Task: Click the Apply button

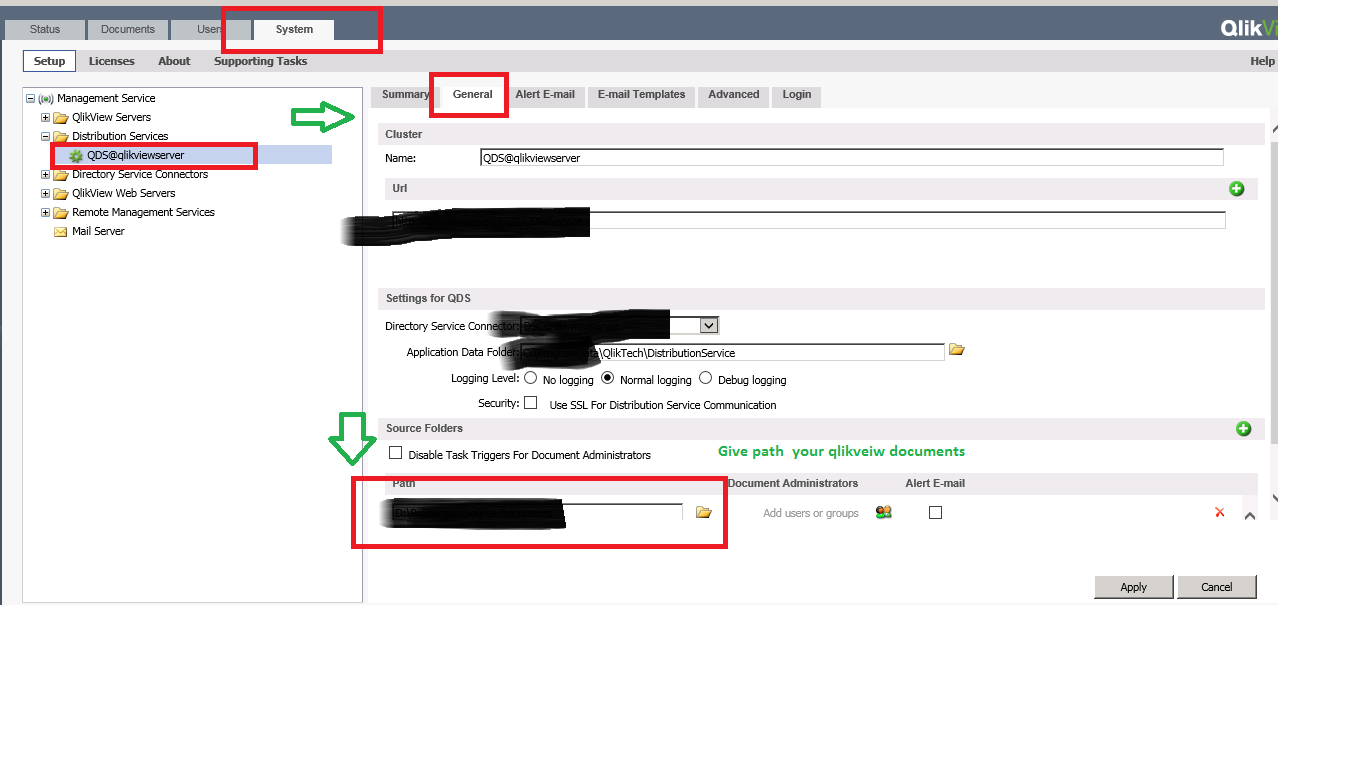Action: (x=1134, y=587)
